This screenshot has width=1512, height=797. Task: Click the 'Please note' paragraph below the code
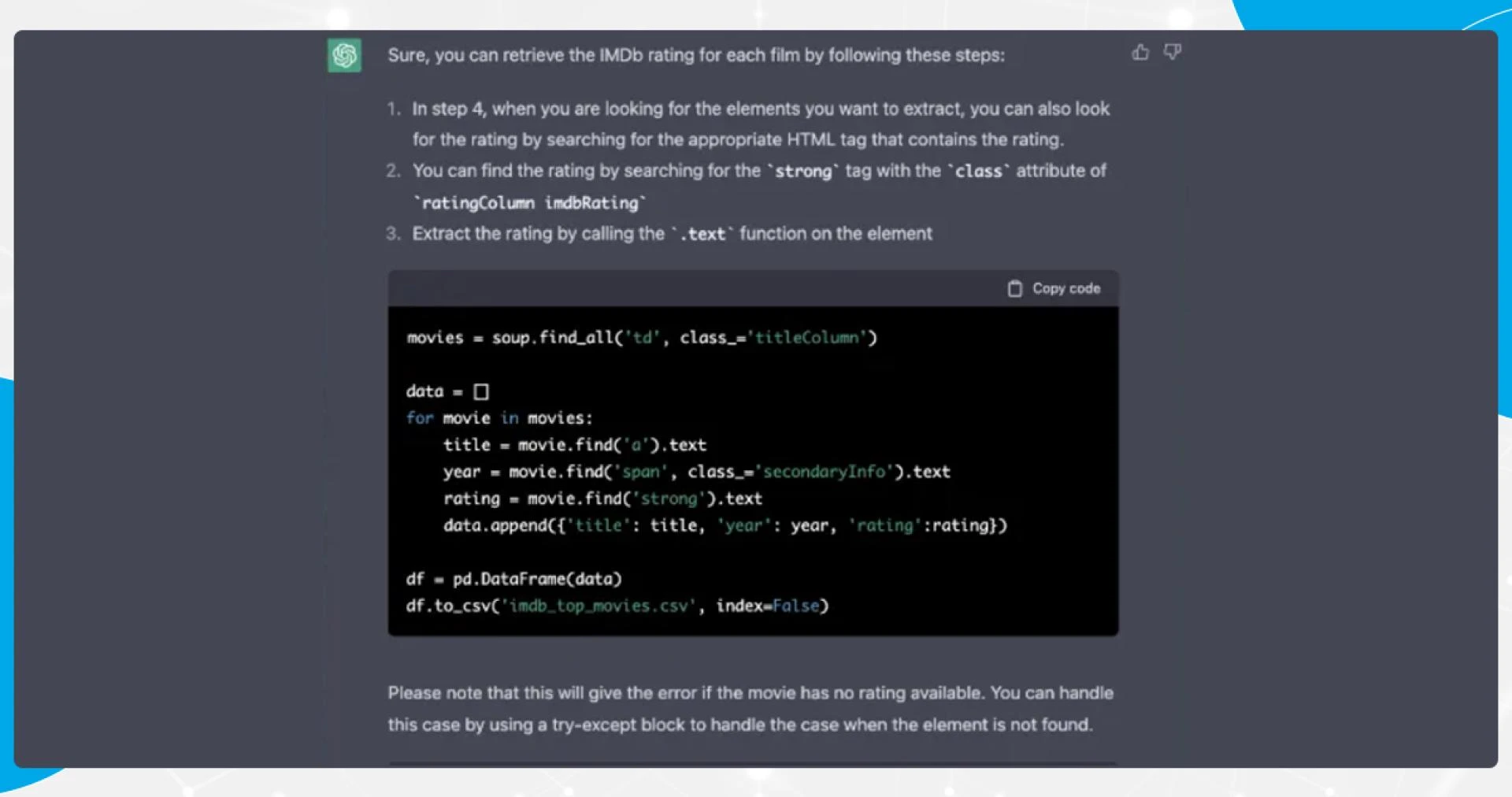click(750, 709)
